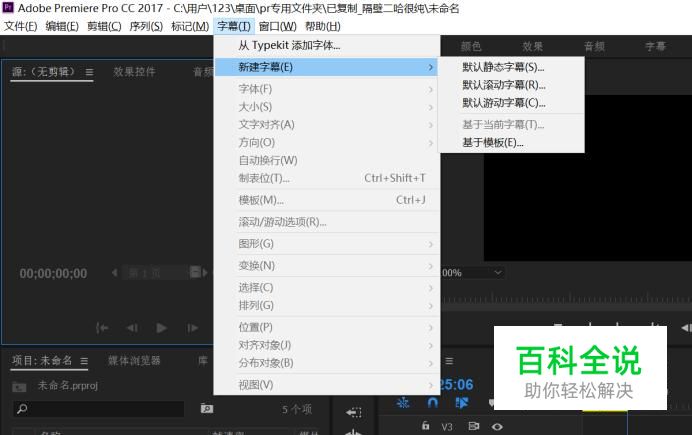The width and height of the screenshot is (692, 435).
Task: Open the program monitor zoom level dropdown
Action: point(473,273)
